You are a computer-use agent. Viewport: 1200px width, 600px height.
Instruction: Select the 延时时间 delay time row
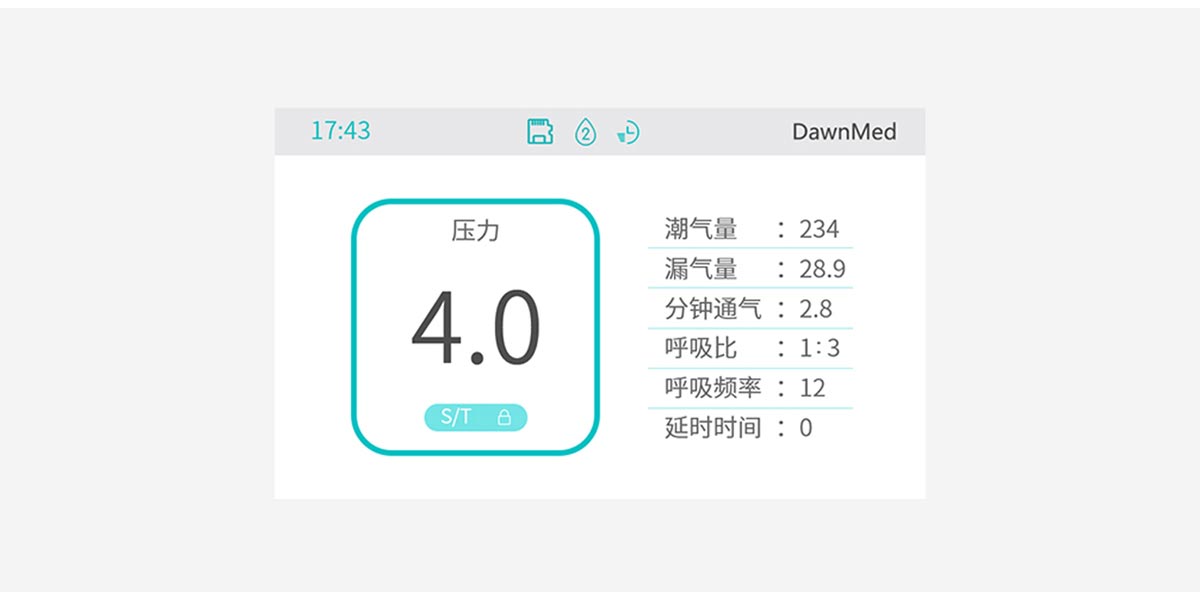coord(750,428)
